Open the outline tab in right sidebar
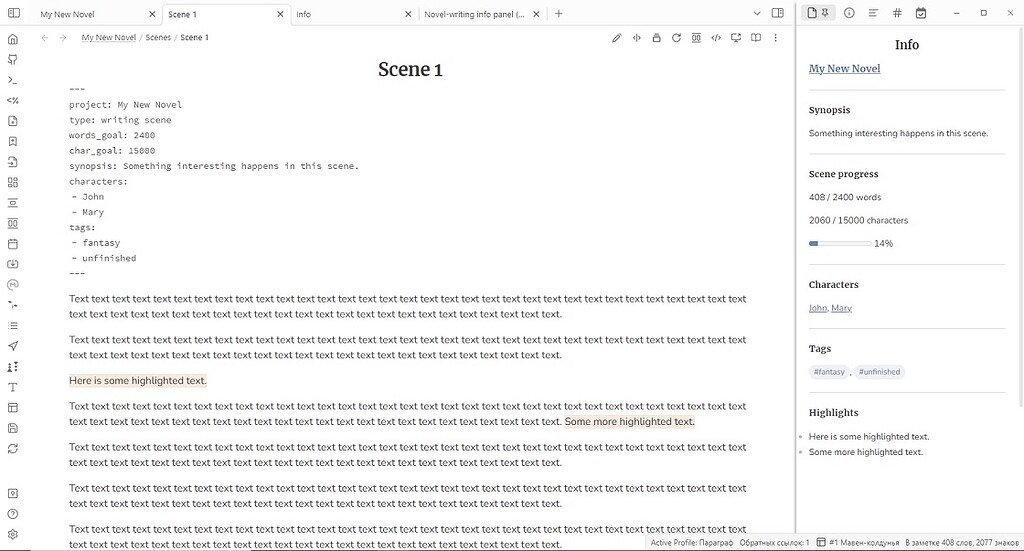1024x551 pixels. pos(873,13)
